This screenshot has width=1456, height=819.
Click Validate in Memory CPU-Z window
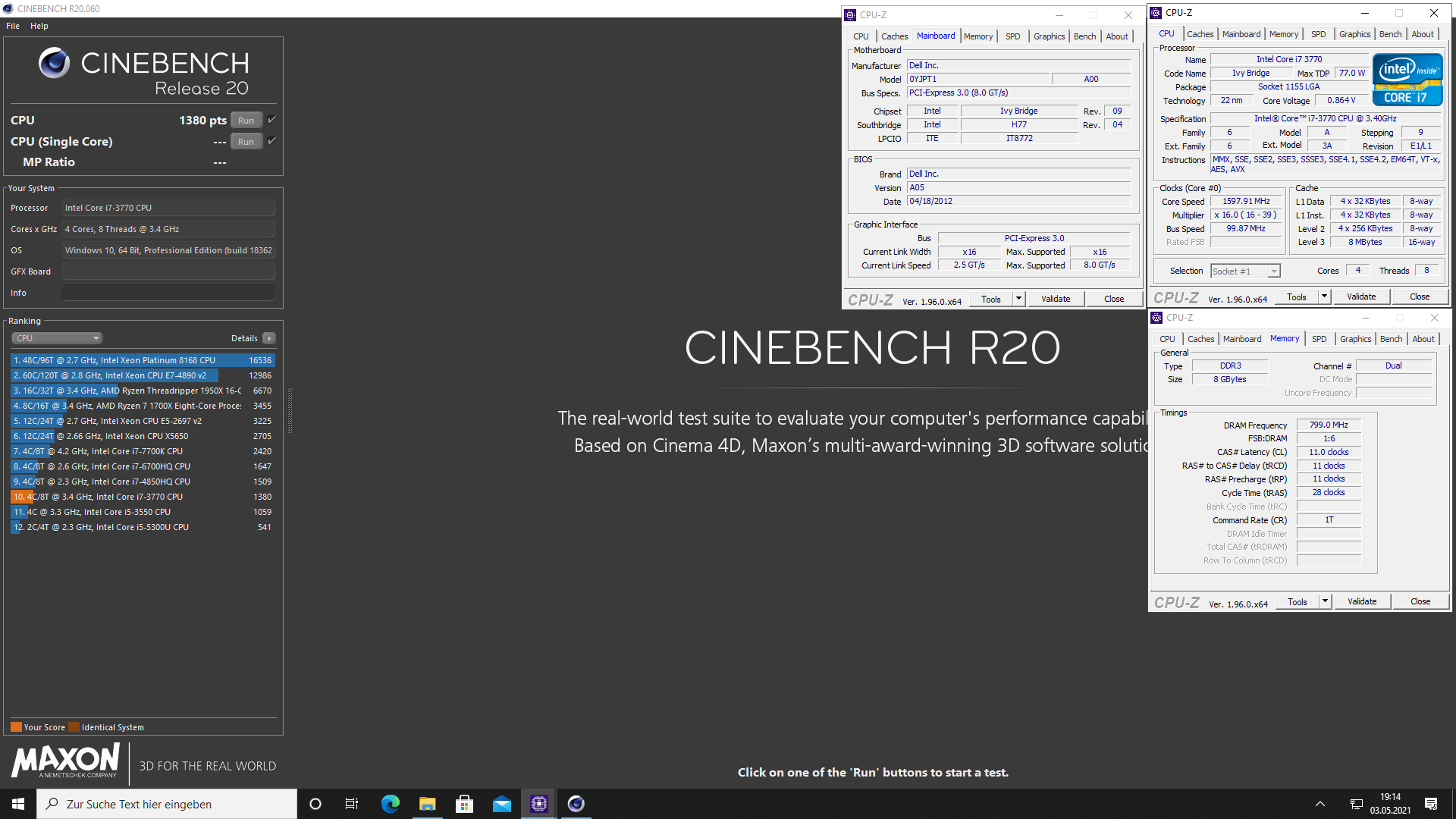click(1362, 601)
